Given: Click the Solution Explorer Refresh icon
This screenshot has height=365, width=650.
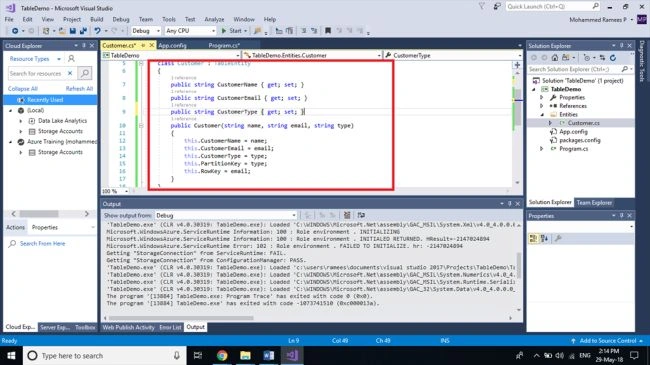Looking at the screenshot, I should point(613,58).
